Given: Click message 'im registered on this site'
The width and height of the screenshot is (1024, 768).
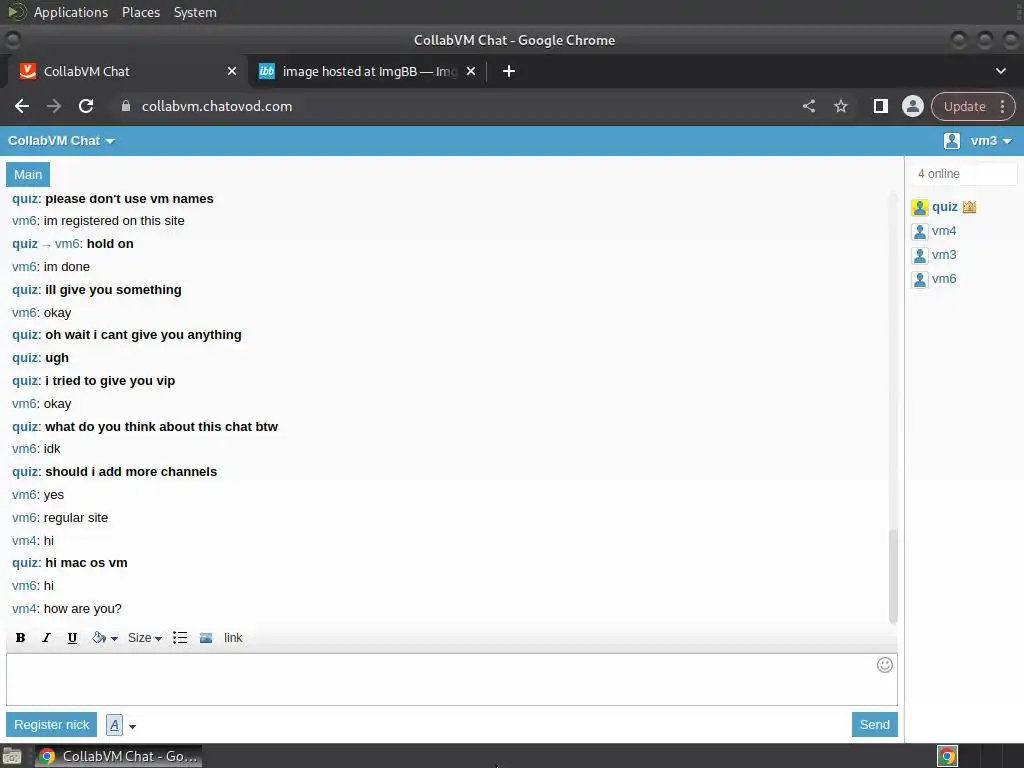Looking at the screenshot, I should (114, 221).
